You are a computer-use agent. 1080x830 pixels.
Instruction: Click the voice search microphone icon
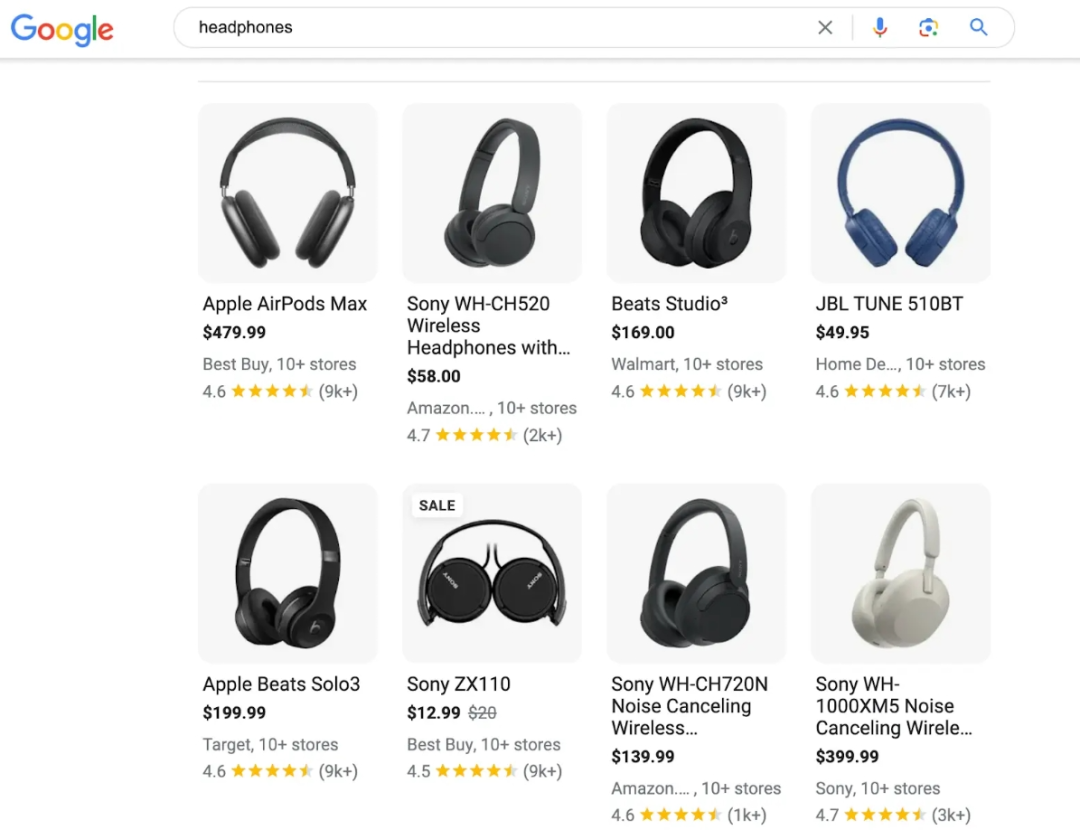pyautogui.click(x=880, y=27)
